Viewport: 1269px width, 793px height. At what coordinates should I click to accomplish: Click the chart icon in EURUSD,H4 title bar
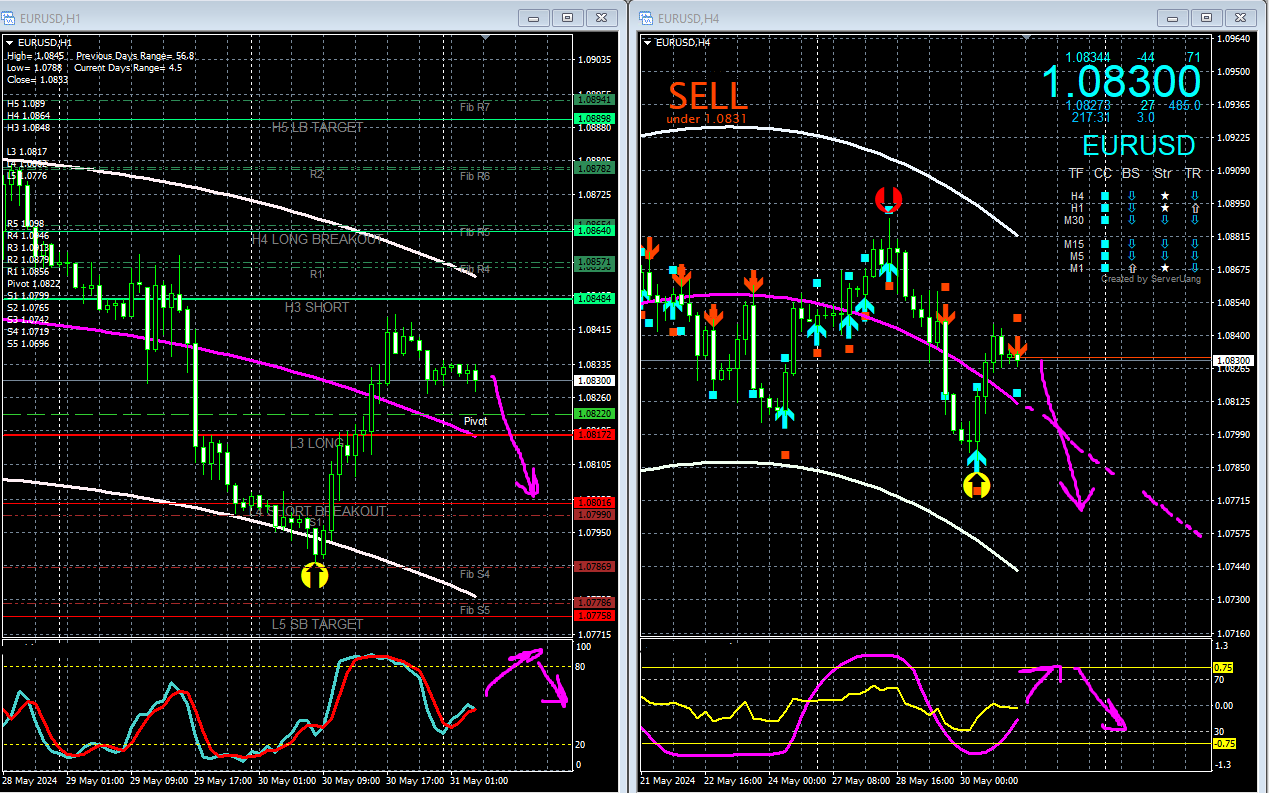click(x=647, y=18)
